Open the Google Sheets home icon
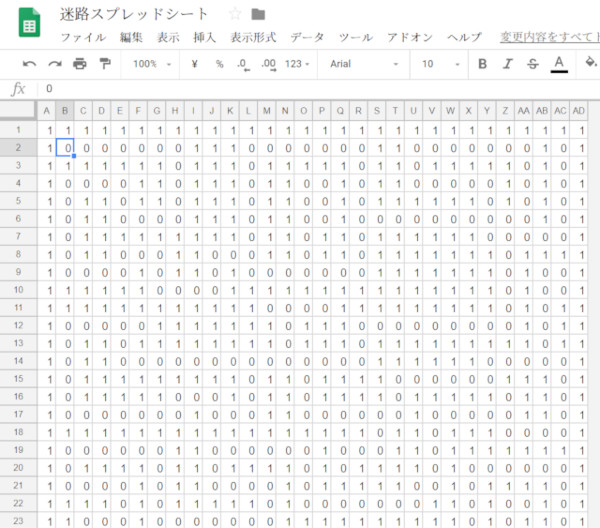The height and width of the screenshot is (528, 600). point(29,22)
